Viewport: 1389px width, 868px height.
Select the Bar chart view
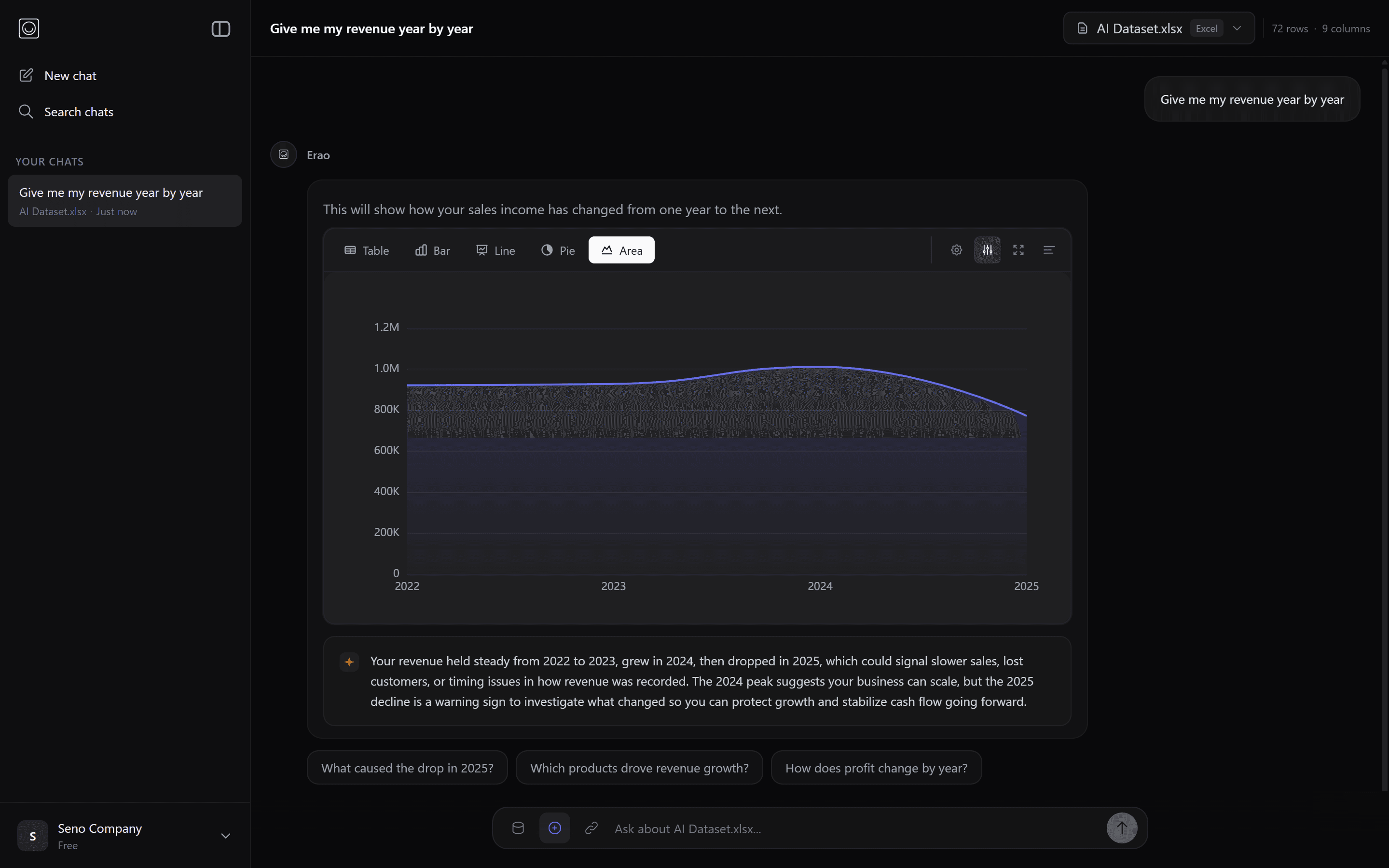pos(432,250)
